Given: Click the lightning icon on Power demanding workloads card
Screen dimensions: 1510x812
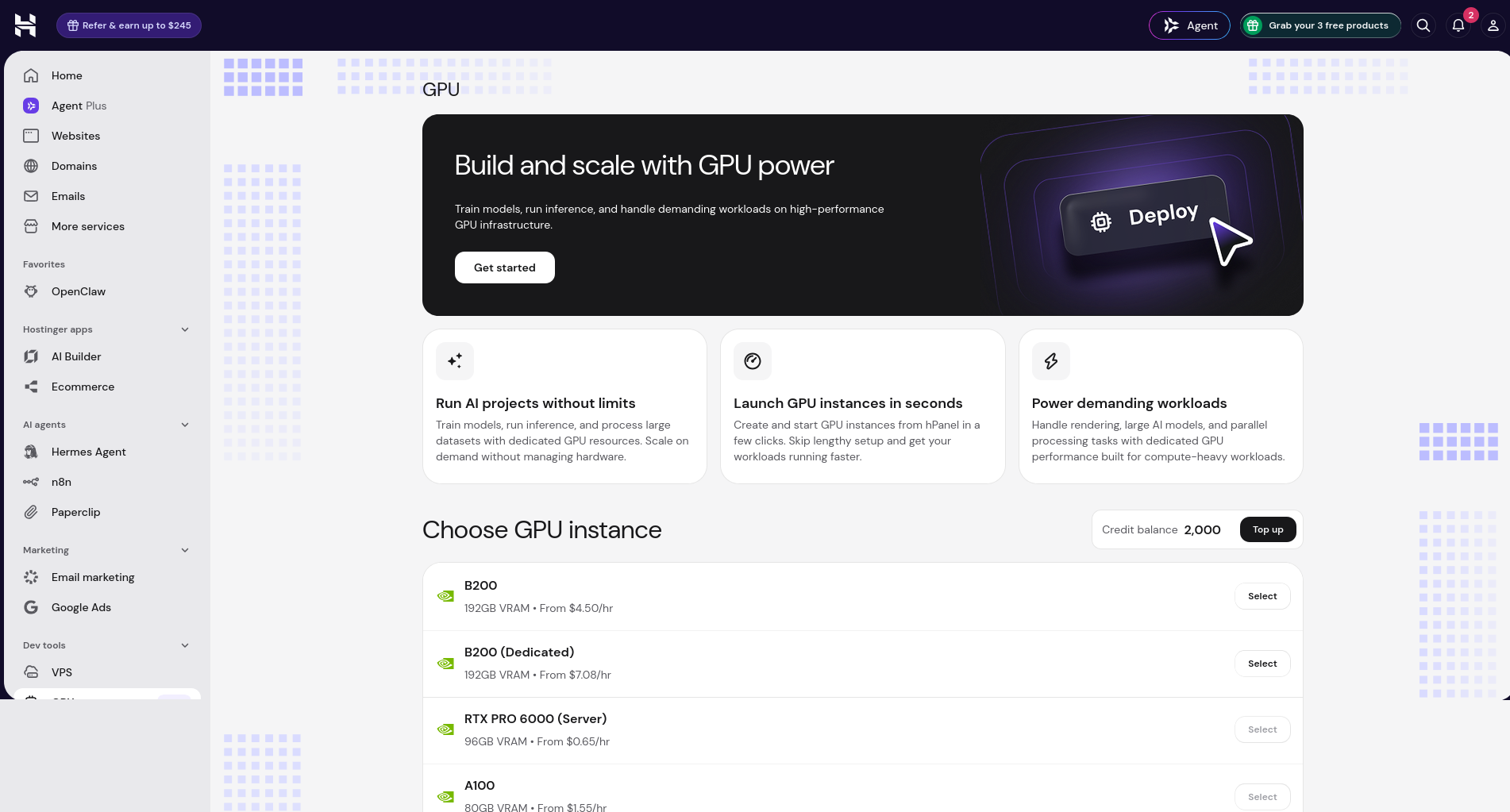Looking at the screenshot, I should (x=1051, y=361).
